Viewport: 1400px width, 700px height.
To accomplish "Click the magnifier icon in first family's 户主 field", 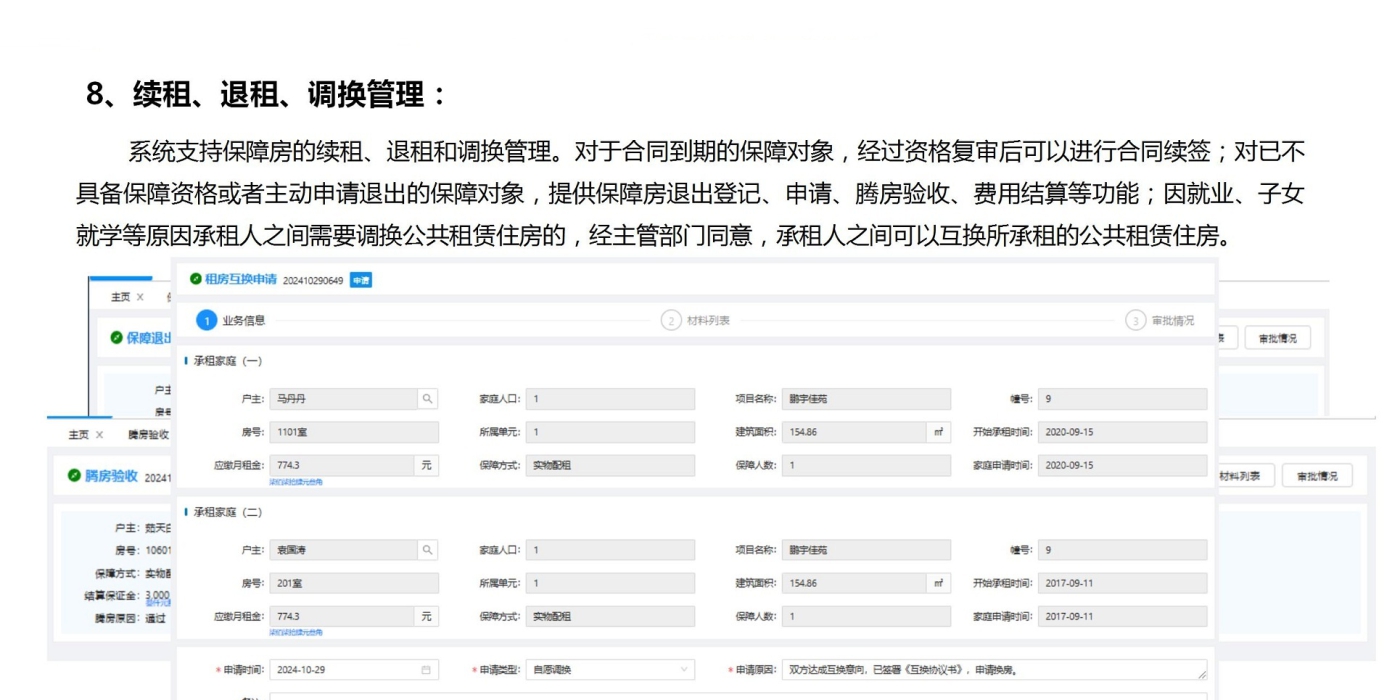I will [428, 398].
